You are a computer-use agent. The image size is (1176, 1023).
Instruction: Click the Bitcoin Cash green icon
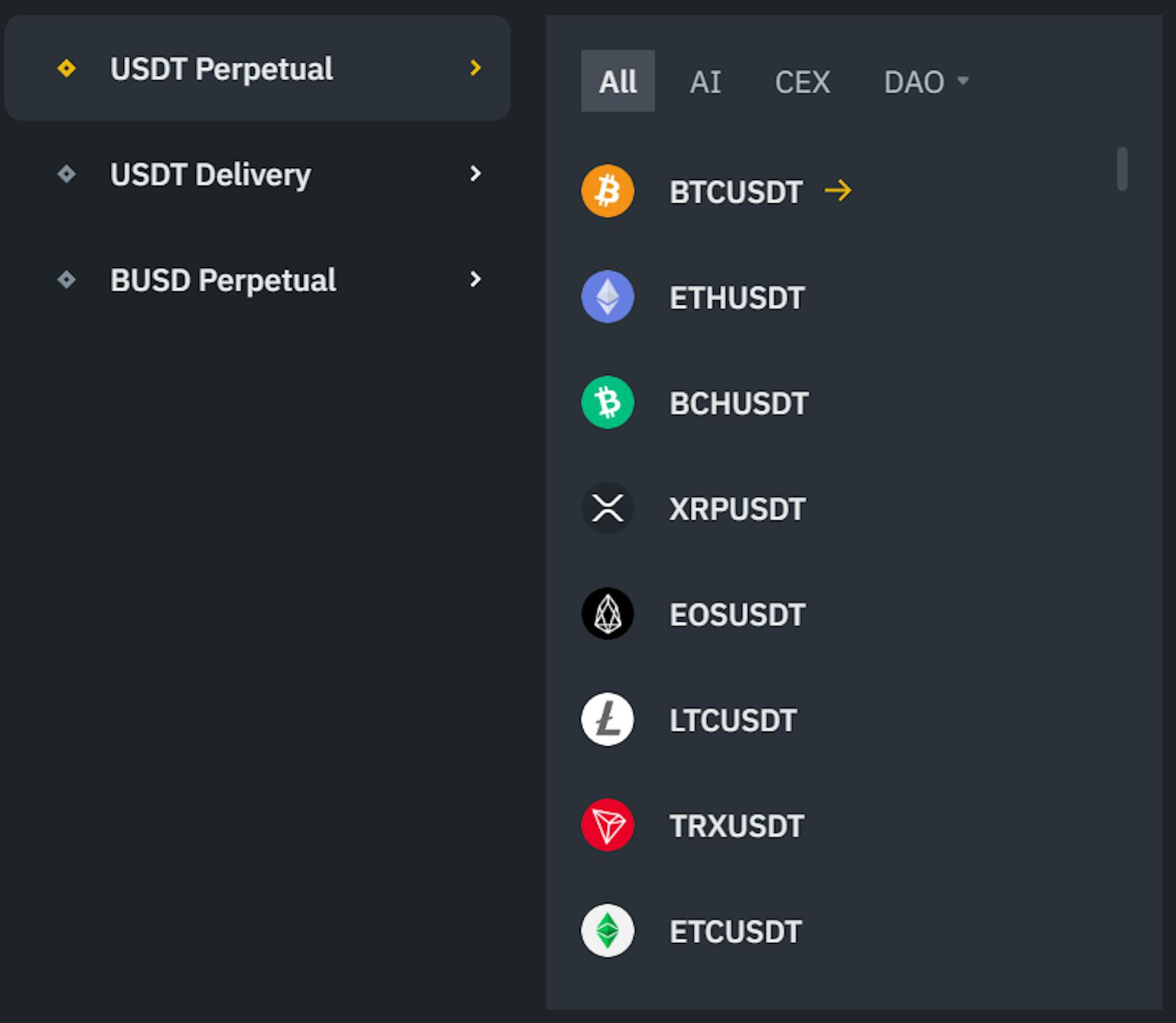point(607,402)
